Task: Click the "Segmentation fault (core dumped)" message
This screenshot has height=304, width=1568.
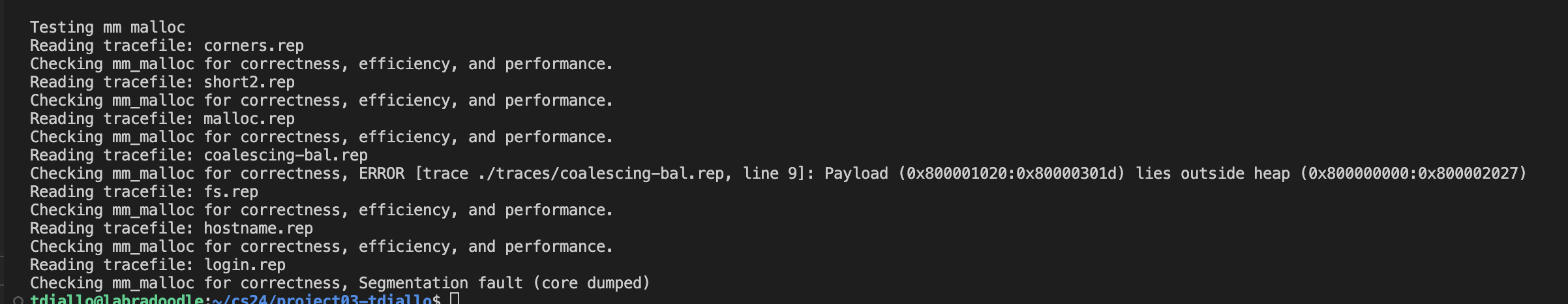Action: click(x=504, y=283)
